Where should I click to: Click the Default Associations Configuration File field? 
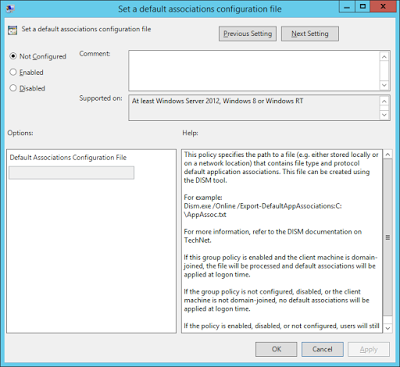[71, 173]
